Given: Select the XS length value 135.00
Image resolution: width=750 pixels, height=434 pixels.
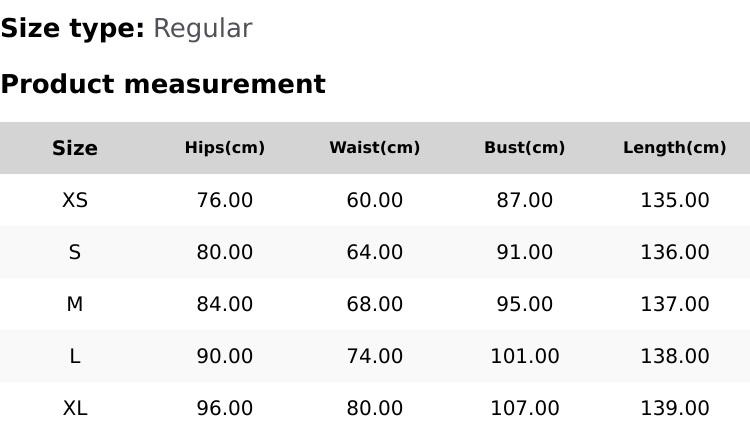Looking at the screenshot, I should [675, 200].
